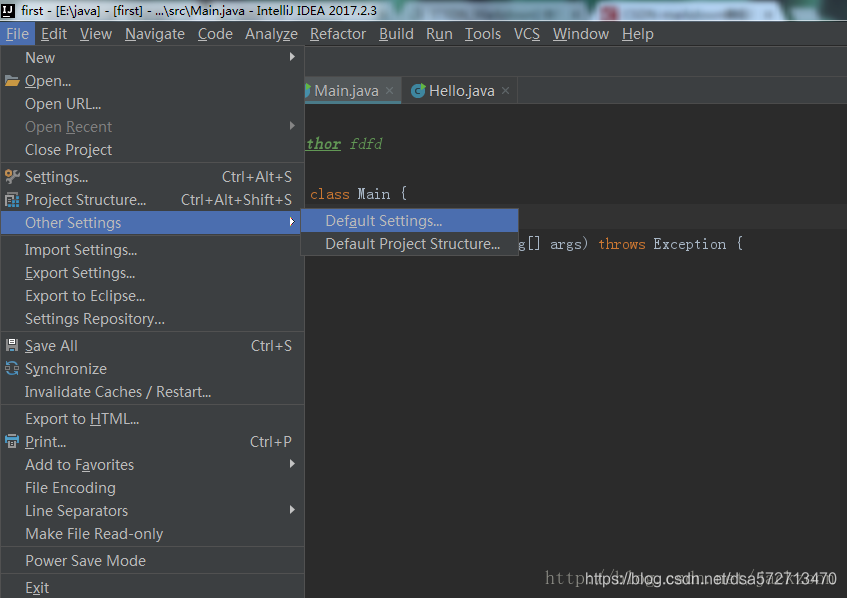Expand the Open Recent submenu arrow

click(x=292, y=126)
